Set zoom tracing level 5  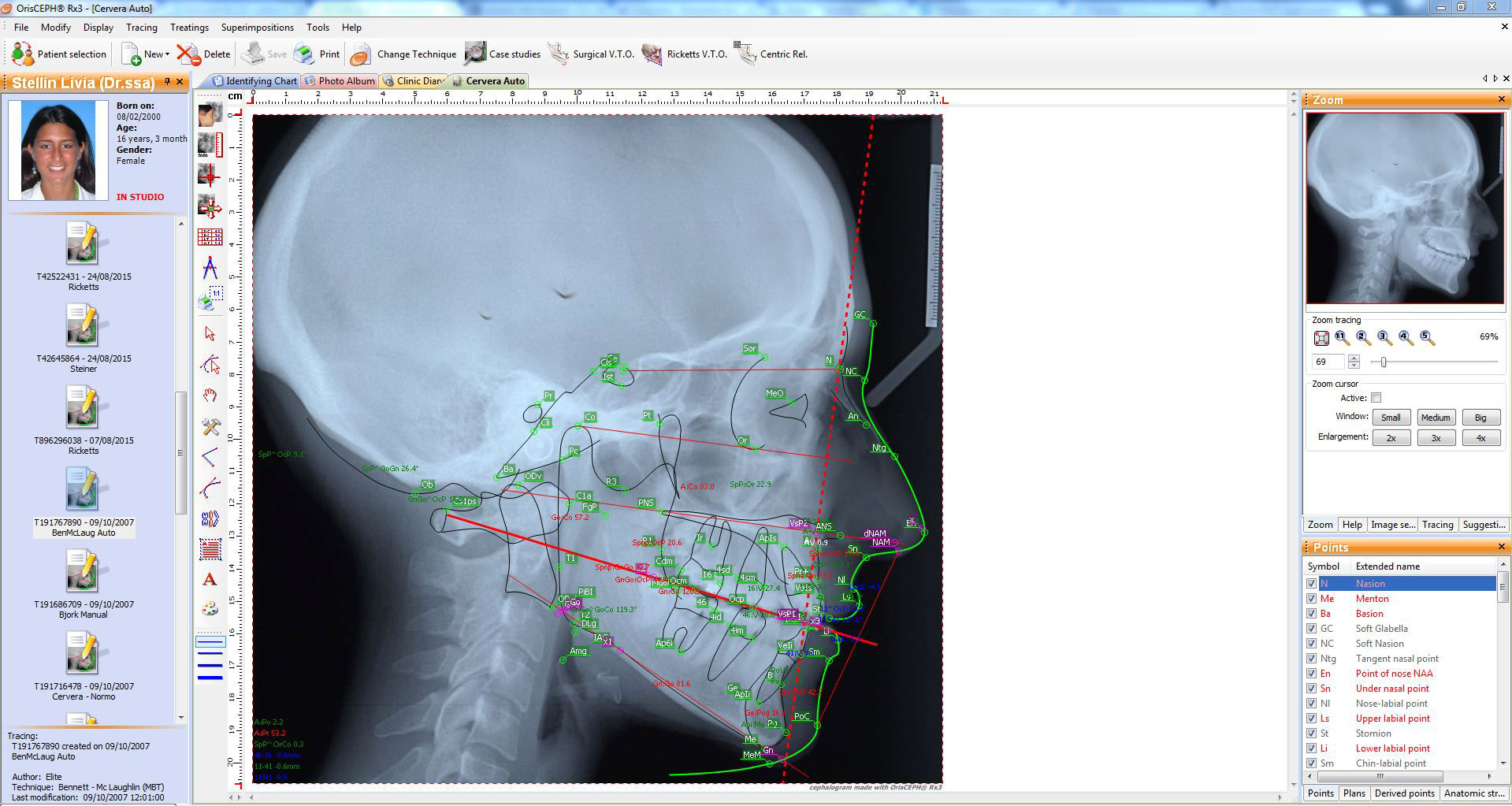click(x=1427, y=338)
